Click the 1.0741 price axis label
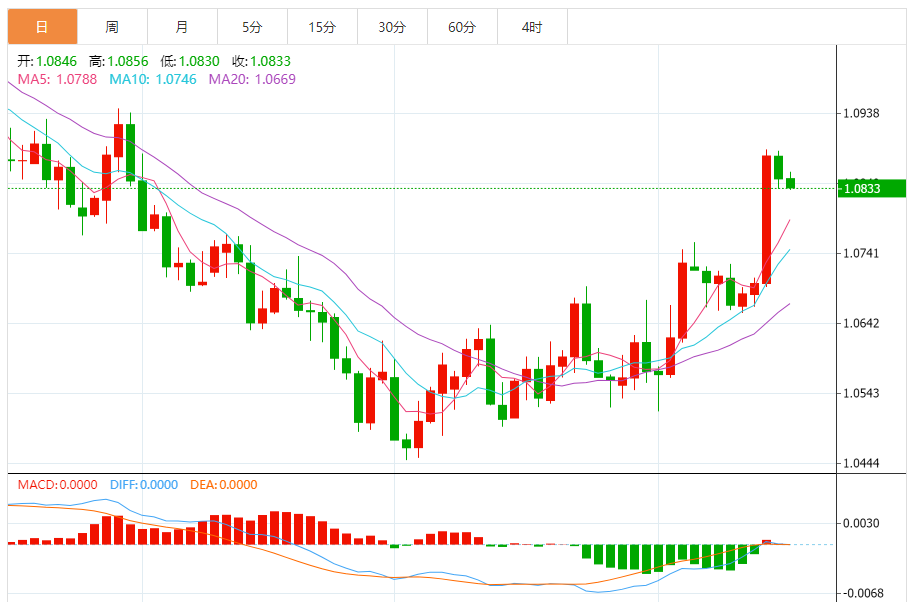912x602 pixels. 861,253
